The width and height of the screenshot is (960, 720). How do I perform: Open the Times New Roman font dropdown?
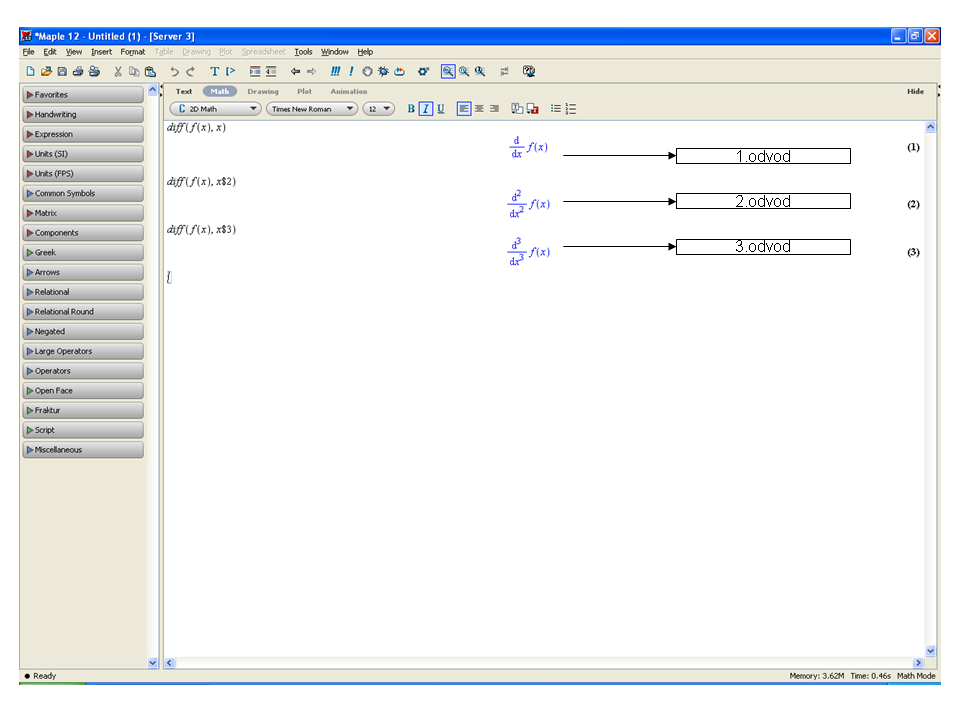point(311,109)
